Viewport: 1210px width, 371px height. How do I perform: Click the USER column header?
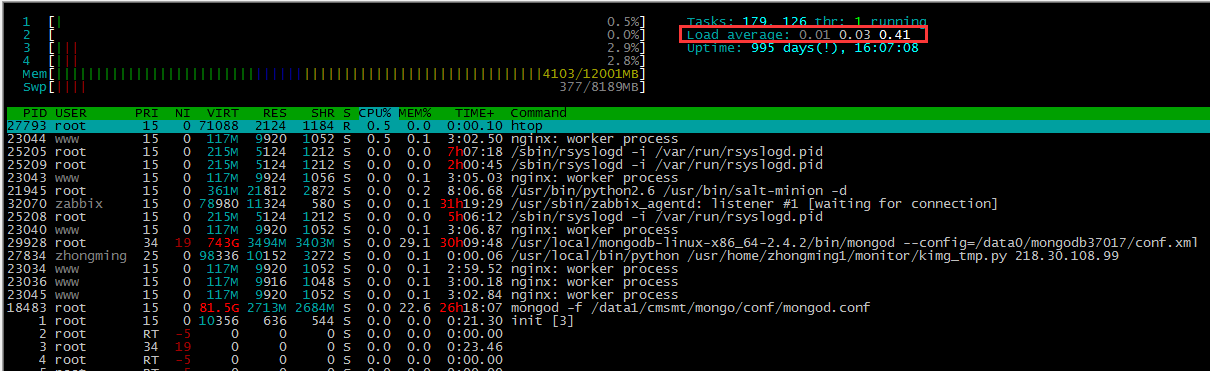pyautogui.click(x=71, y=113)
